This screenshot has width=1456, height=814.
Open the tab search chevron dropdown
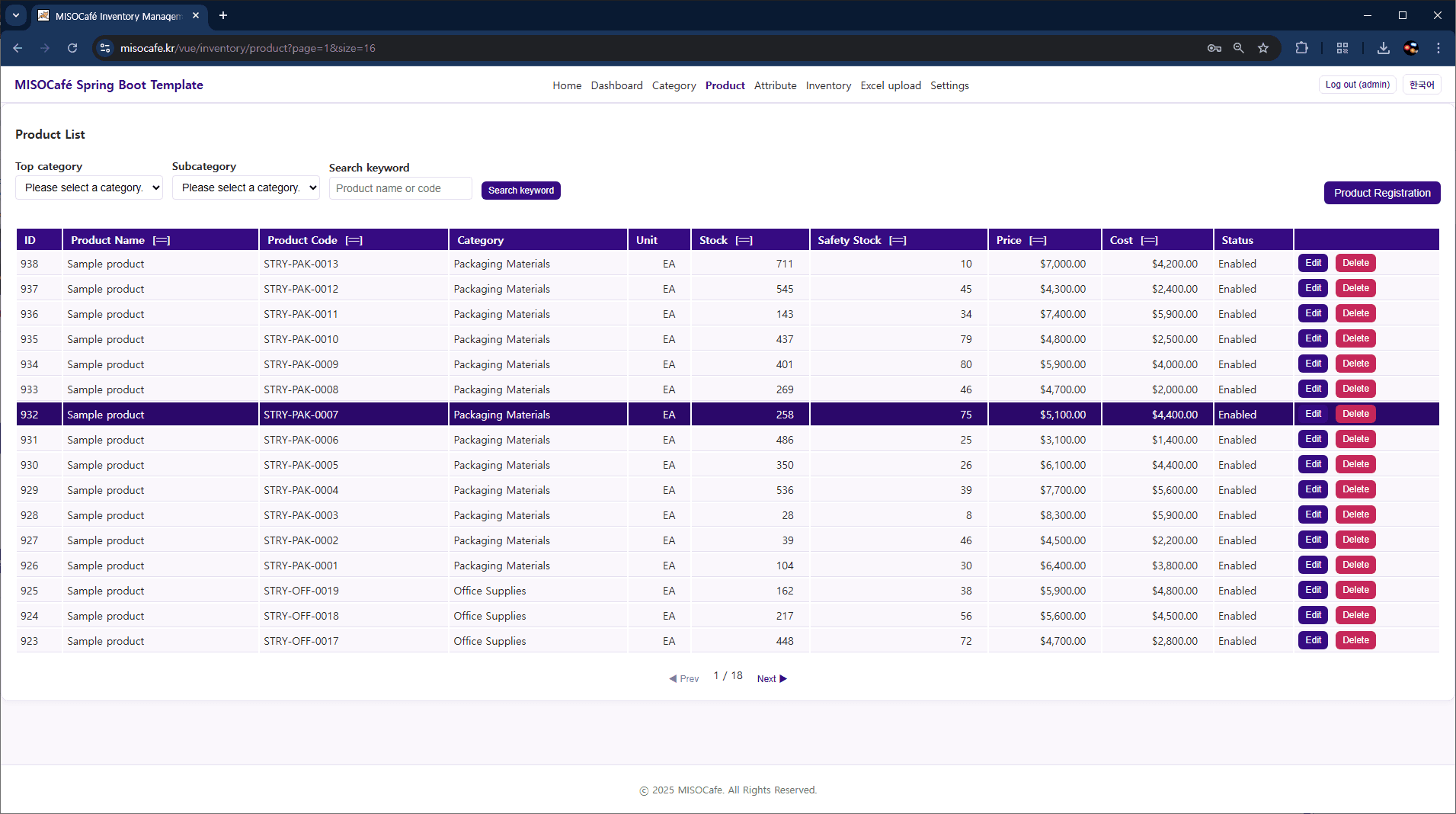point(15,15)
